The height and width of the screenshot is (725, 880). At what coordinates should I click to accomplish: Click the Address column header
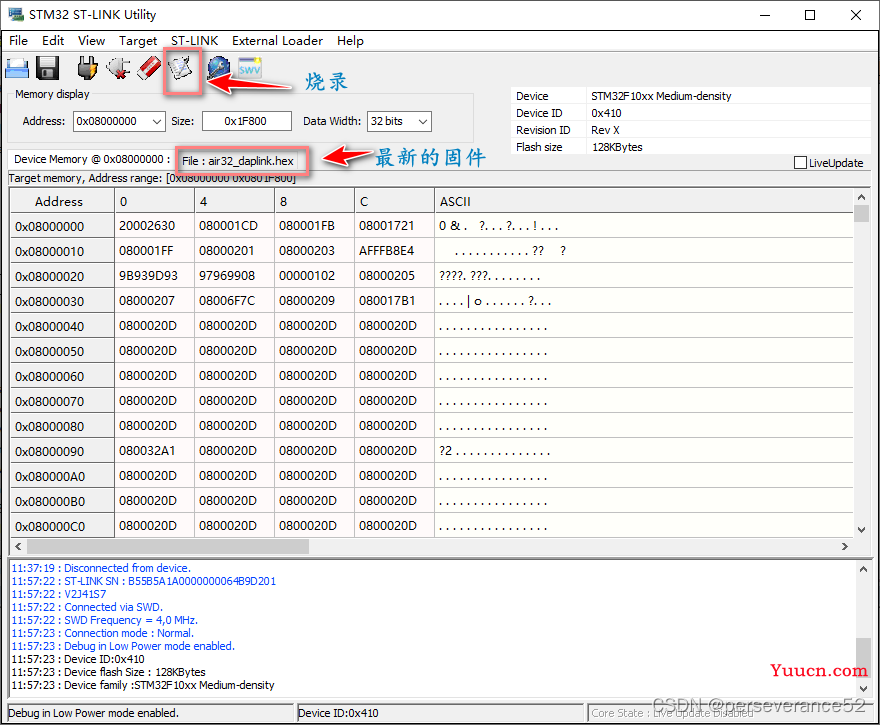(62, 201)
